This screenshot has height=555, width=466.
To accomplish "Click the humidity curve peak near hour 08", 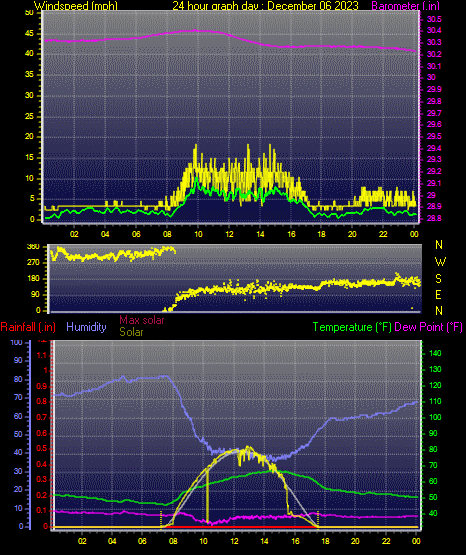I will (166, 377).
